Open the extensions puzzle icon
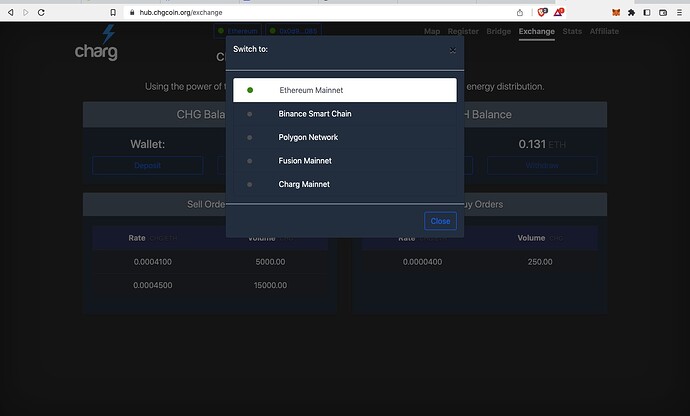Viewport: 690px width, 416px height. tap(631, 12)
